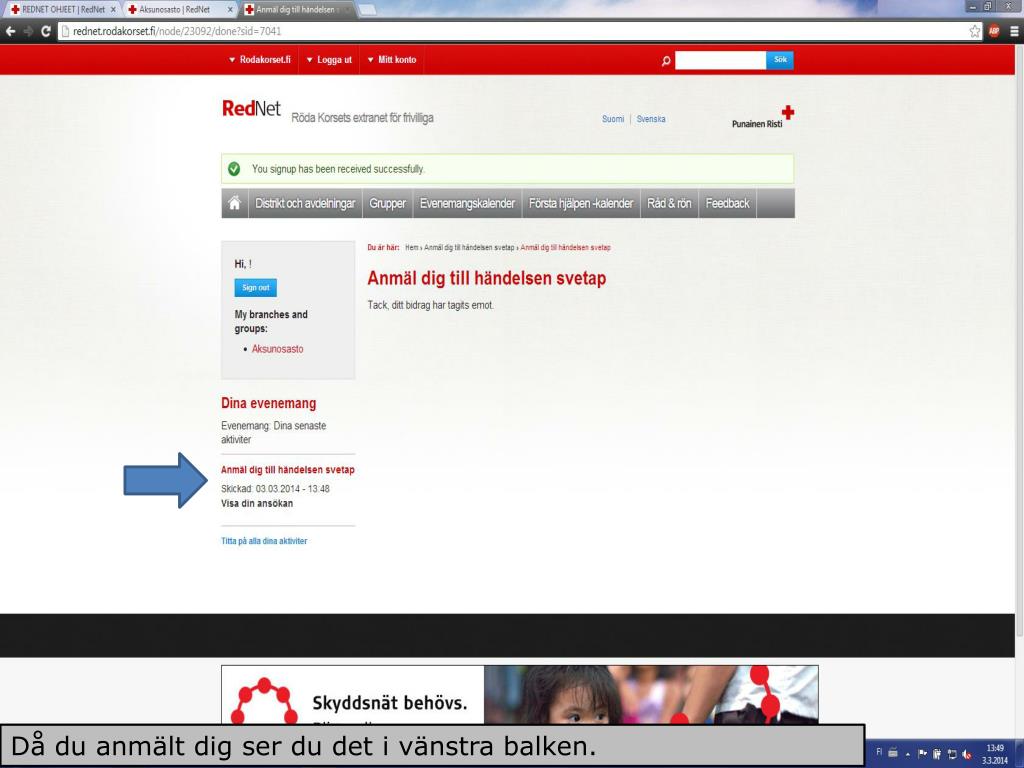Image resolution: width=1024 pixels, height=768 pixels.
Task: Open the Evenemangskalender menu item
Action: pos(468,203)
